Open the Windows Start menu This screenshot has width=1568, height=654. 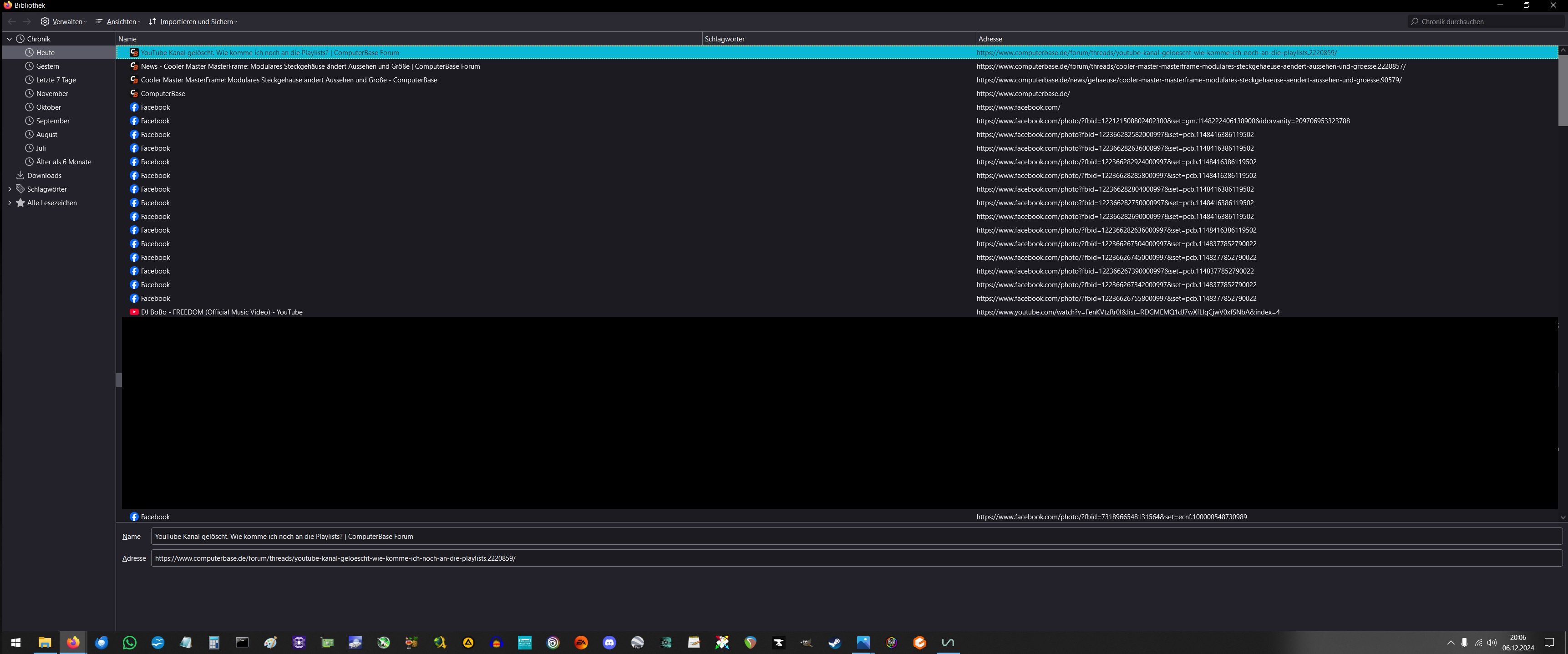click(16, 643)
